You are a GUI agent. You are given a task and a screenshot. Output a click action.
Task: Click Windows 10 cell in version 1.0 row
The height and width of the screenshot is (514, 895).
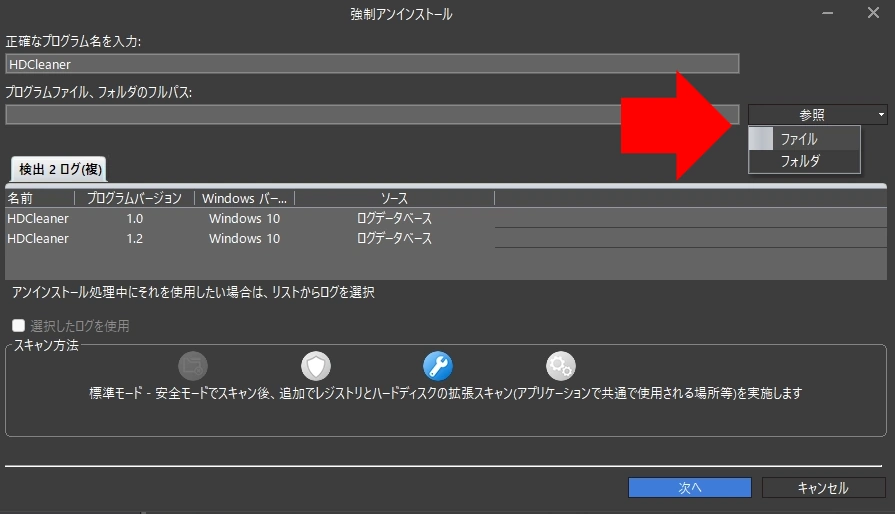pos(244,218)
